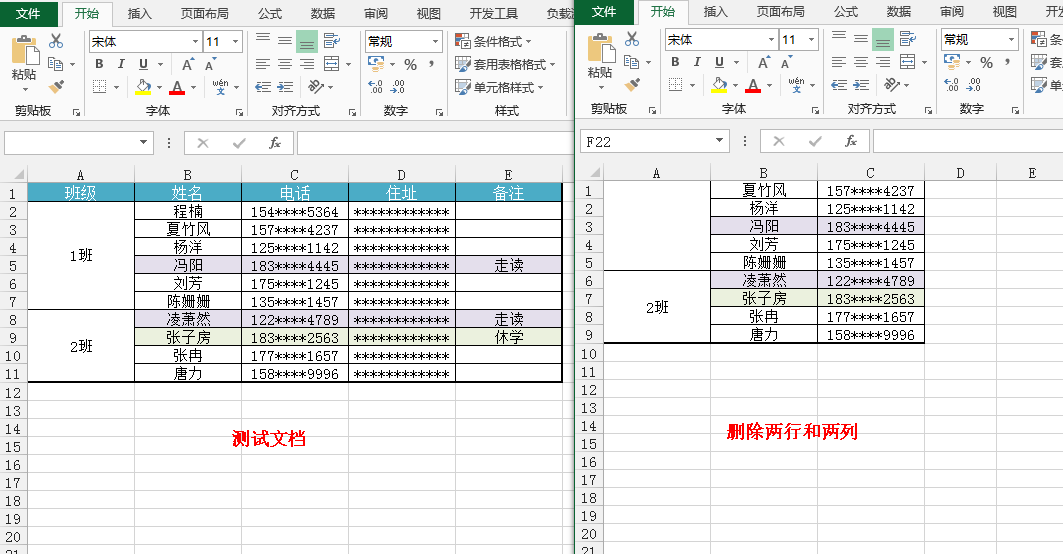The width and height of the screenshot is (1063, 554).
Task: Switch to 开发工具 tab in left window
Action: pos(494,14)
